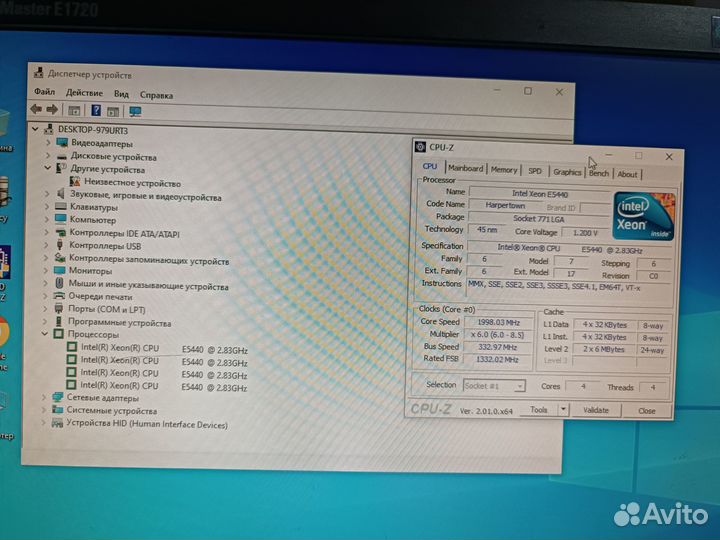Expand the Клавиатуры category
The image size is (720, 540).
tap(46, 207)
